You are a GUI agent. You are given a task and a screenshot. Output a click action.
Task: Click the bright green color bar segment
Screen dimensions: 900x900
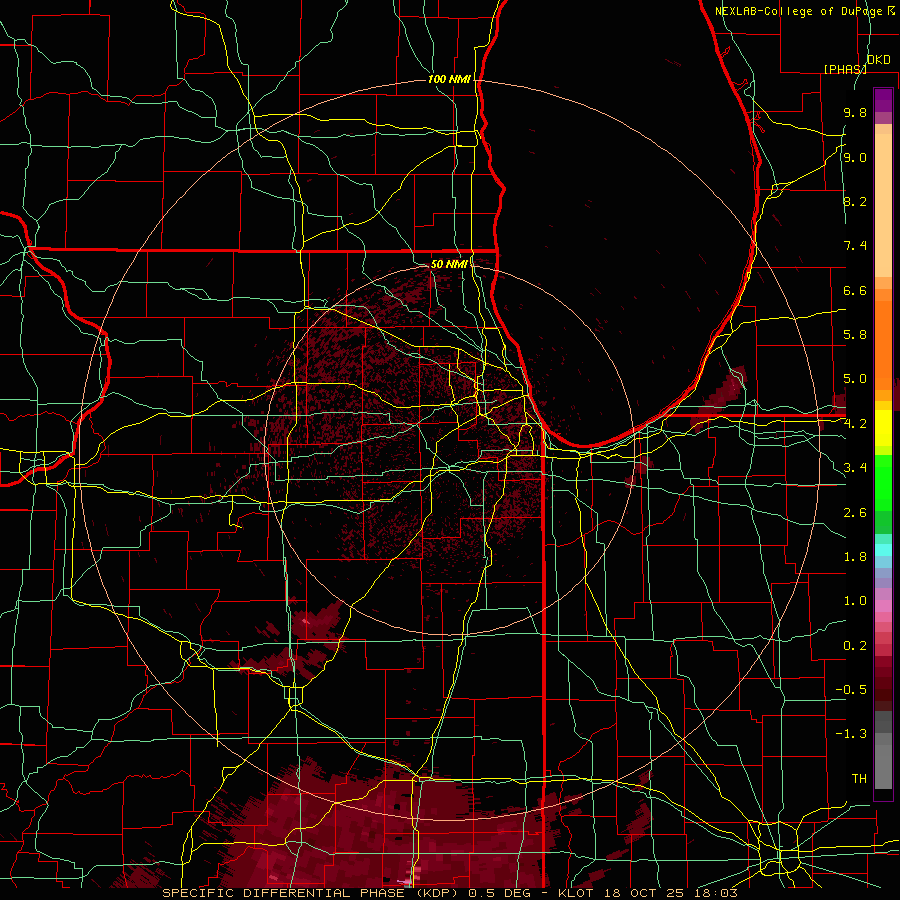(883, 483)
